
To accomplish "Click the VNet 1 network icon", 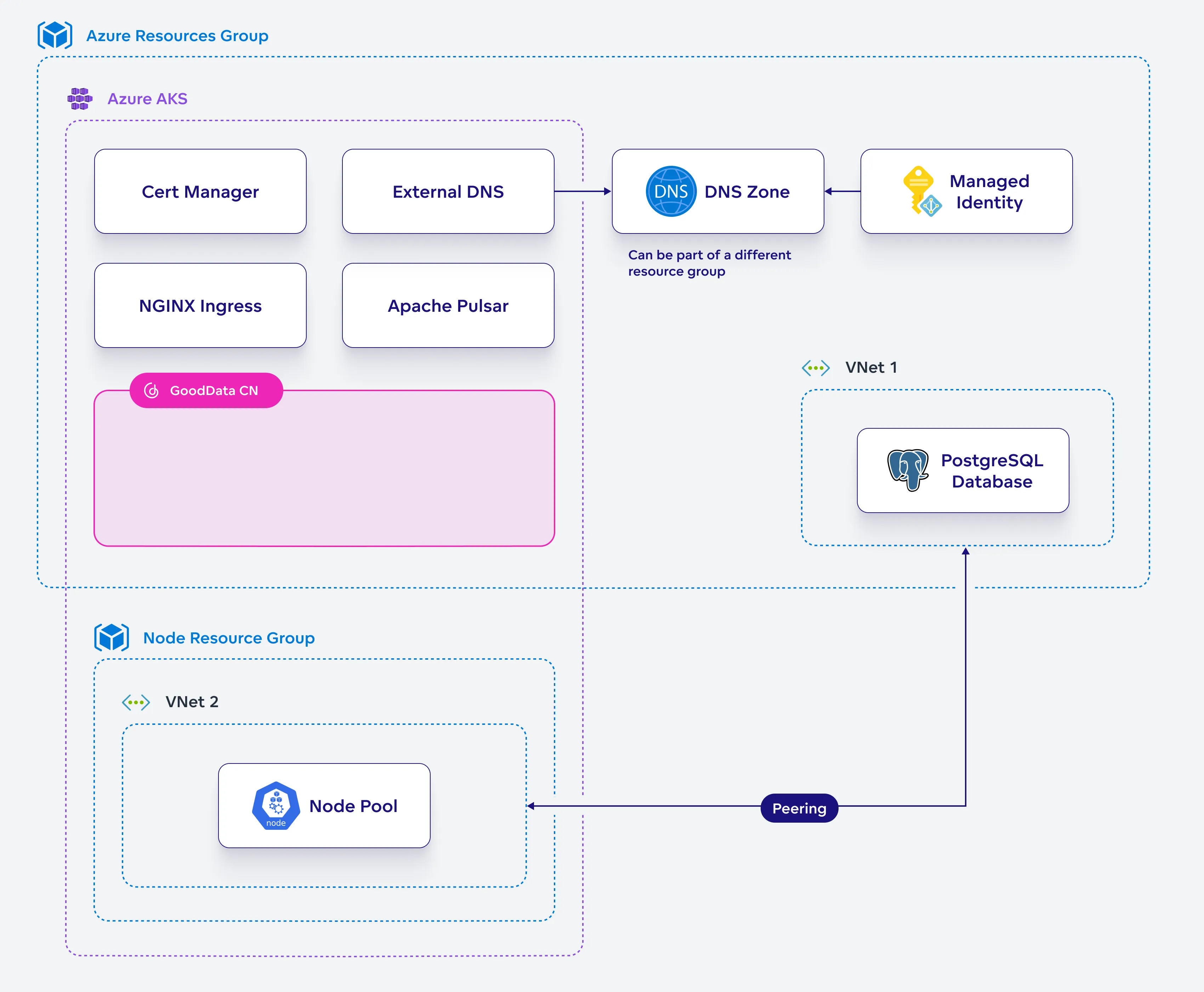I will 816,368.
